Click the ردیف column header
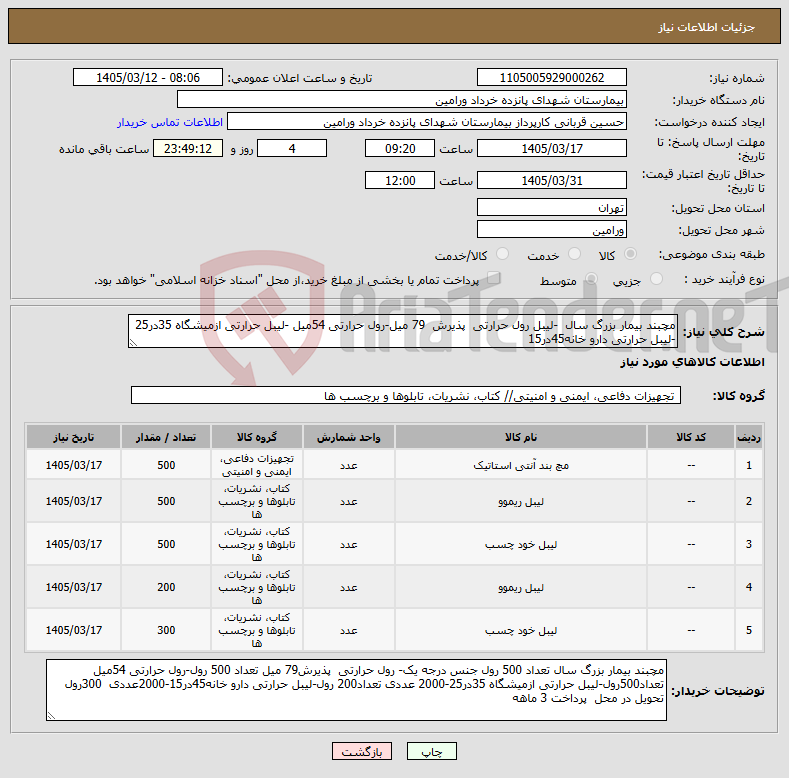 coord(749,437)
